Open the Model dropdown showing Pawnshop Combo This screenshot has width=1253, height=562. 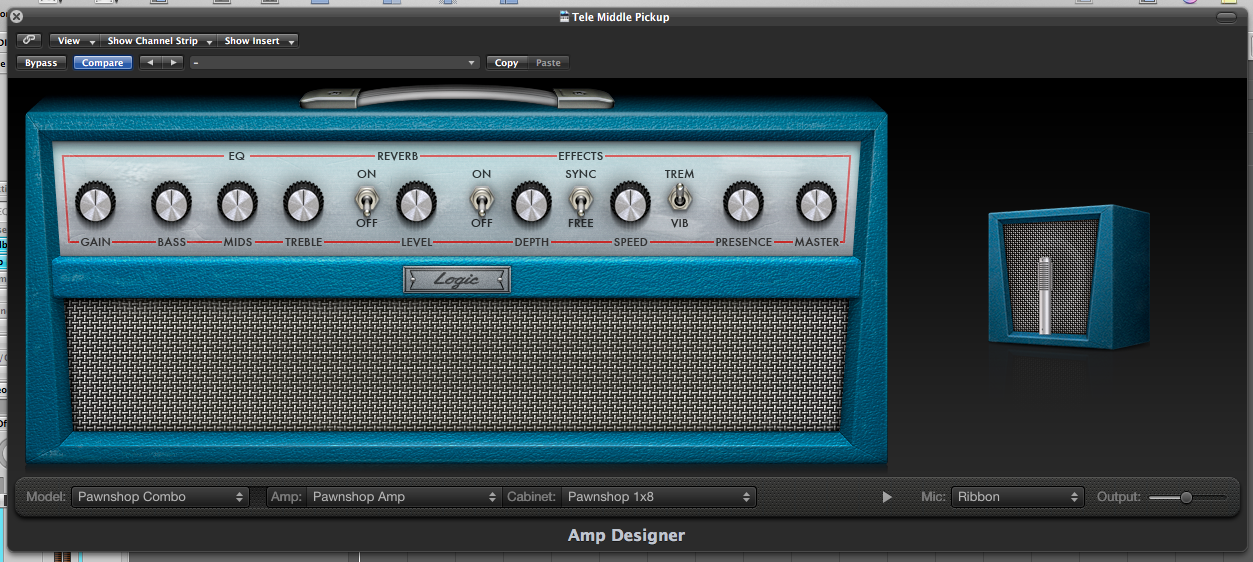[x=160, y=496]
